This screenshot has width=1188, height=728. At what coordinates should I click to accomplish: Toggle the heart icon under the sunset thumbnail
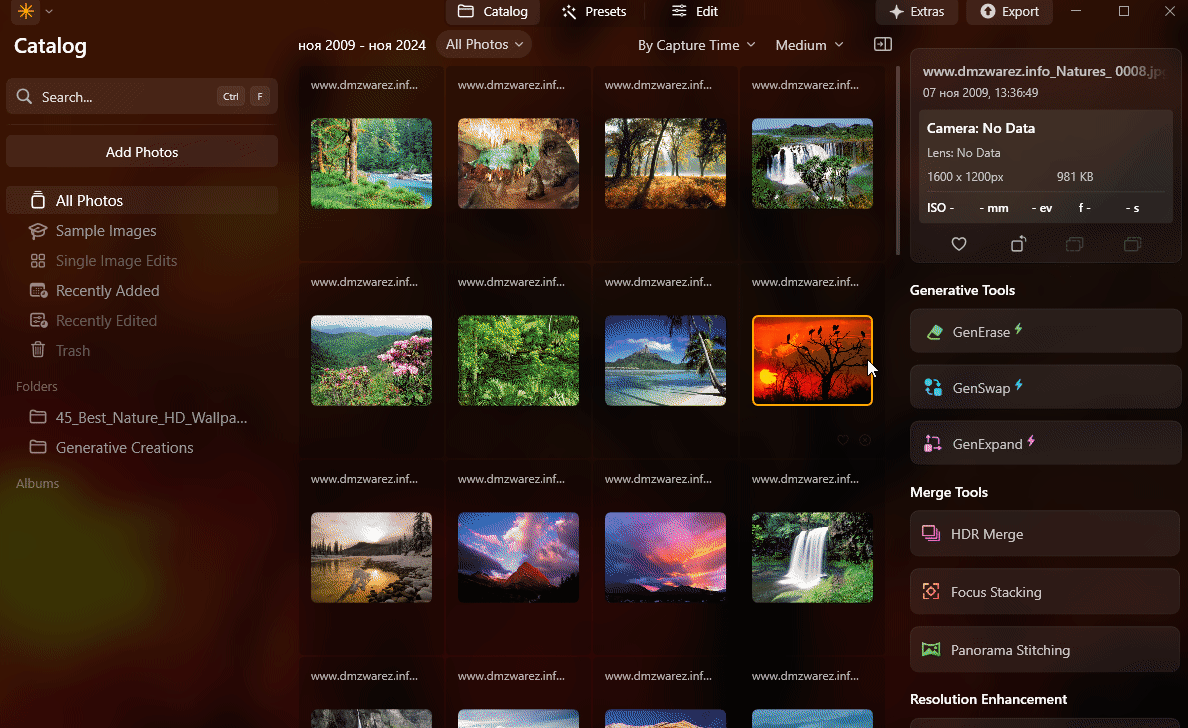tap(843, 440)
